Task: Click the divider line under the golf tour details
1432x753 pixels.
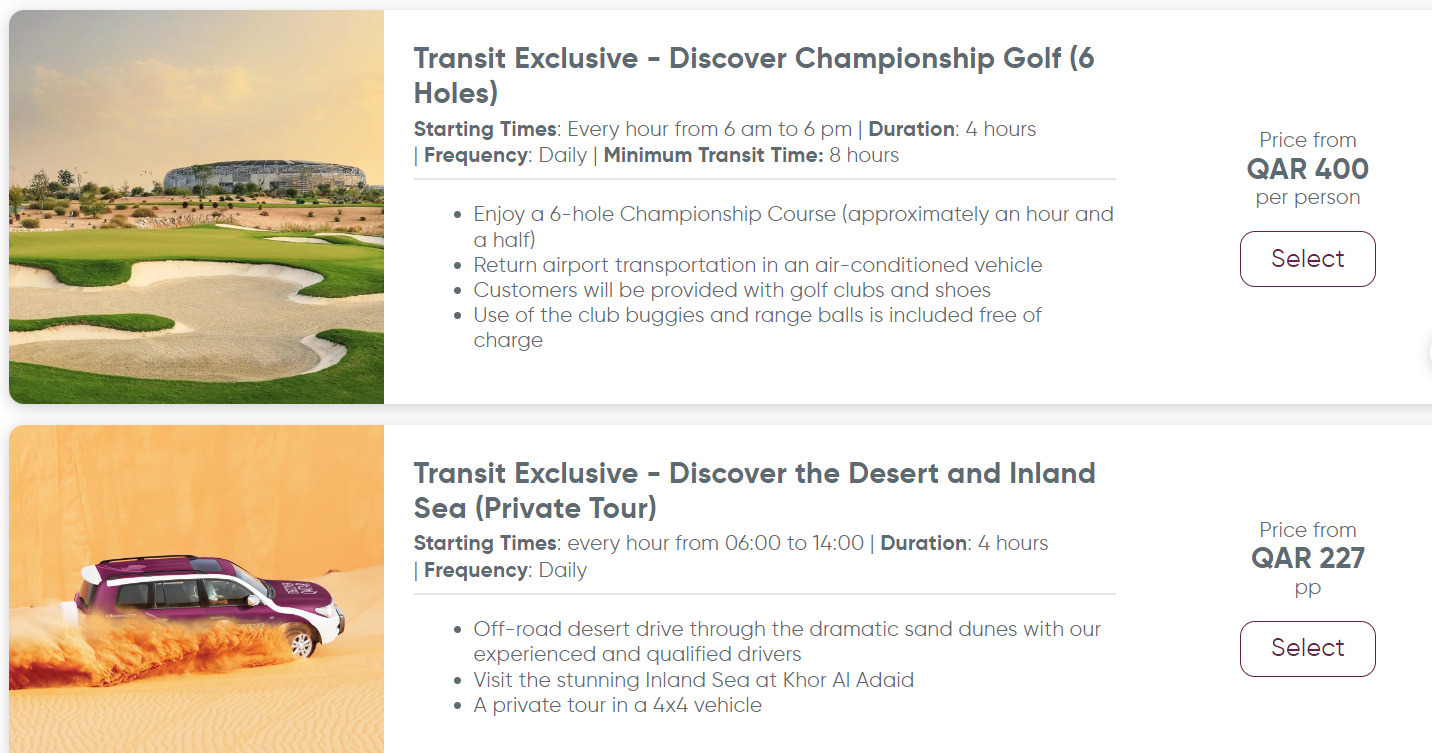Action: click(x=765, y=180)
